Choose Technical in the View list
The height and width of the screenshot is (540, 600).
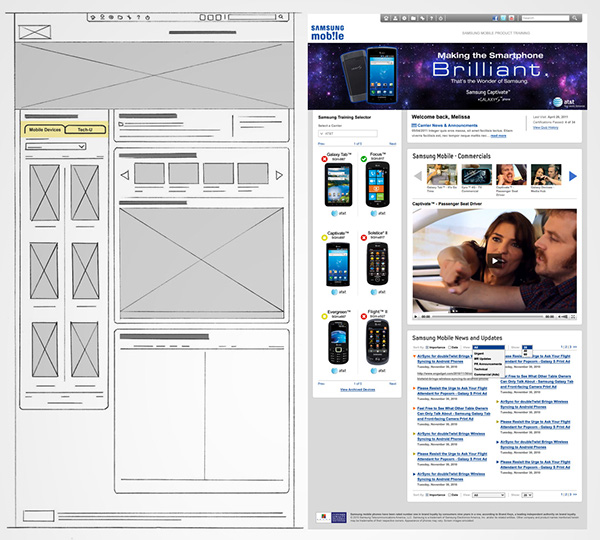pos(481,369)
